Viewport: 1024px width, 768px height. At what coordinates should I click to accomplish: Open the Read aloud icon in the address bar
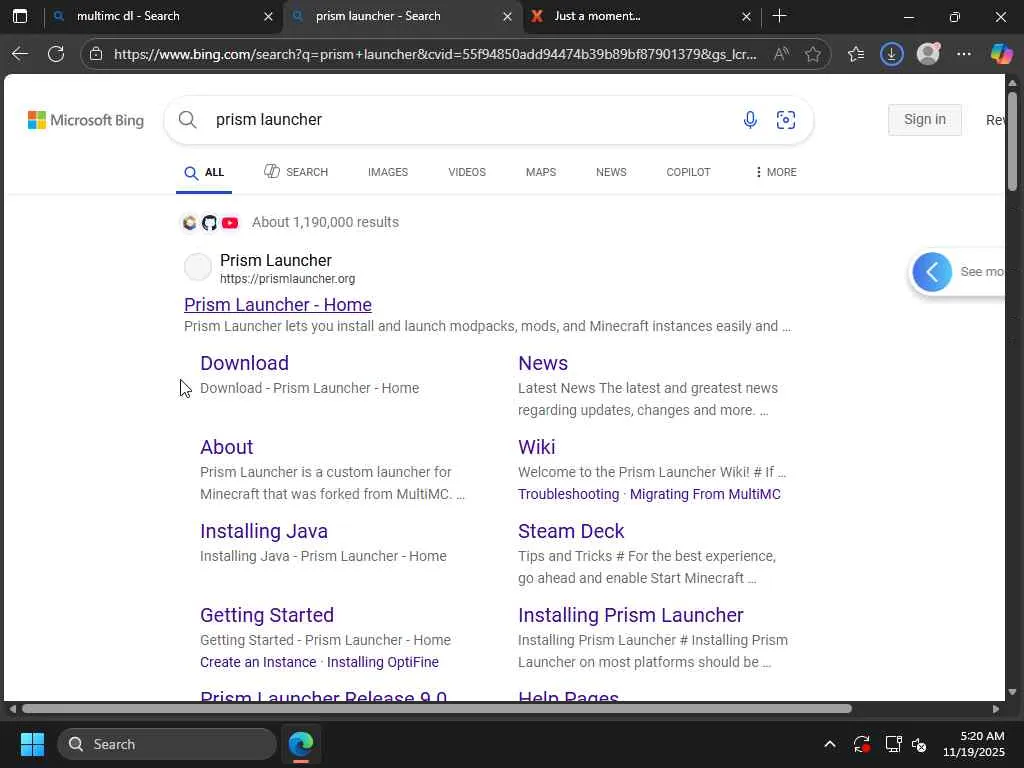point(780,54)
